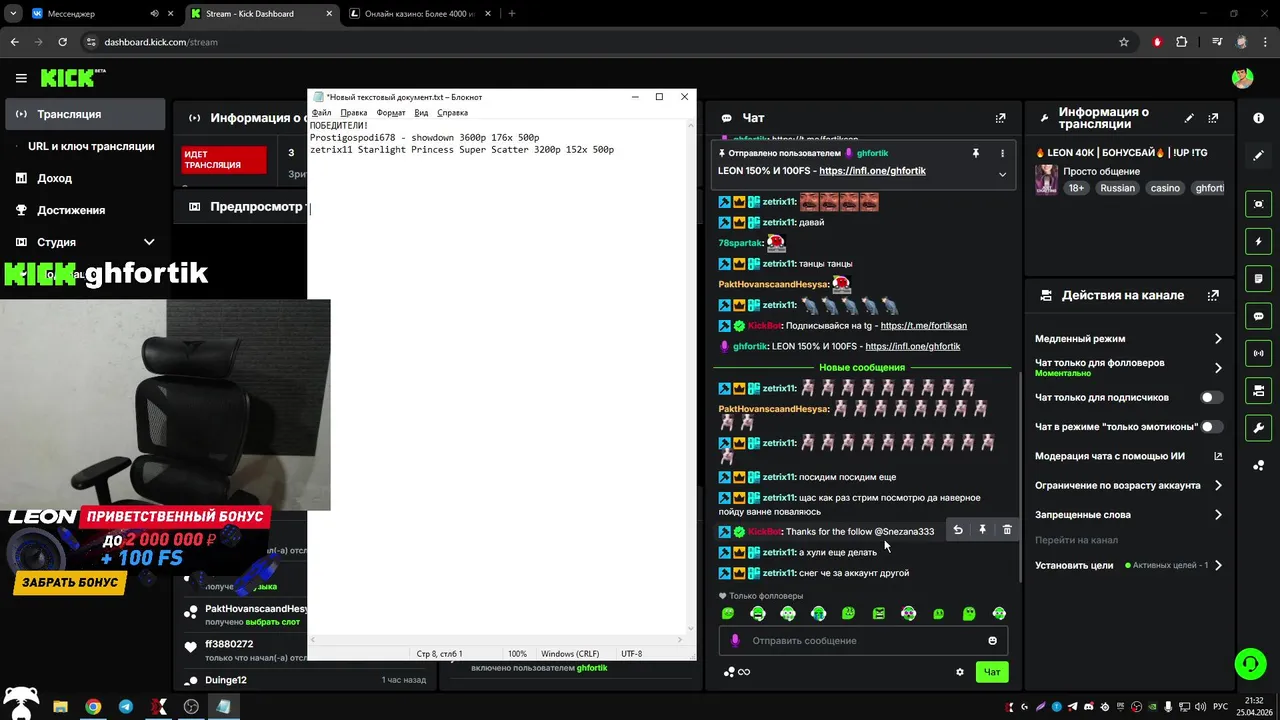Open info icon in right sidebar

click(x=1258, y=118)
